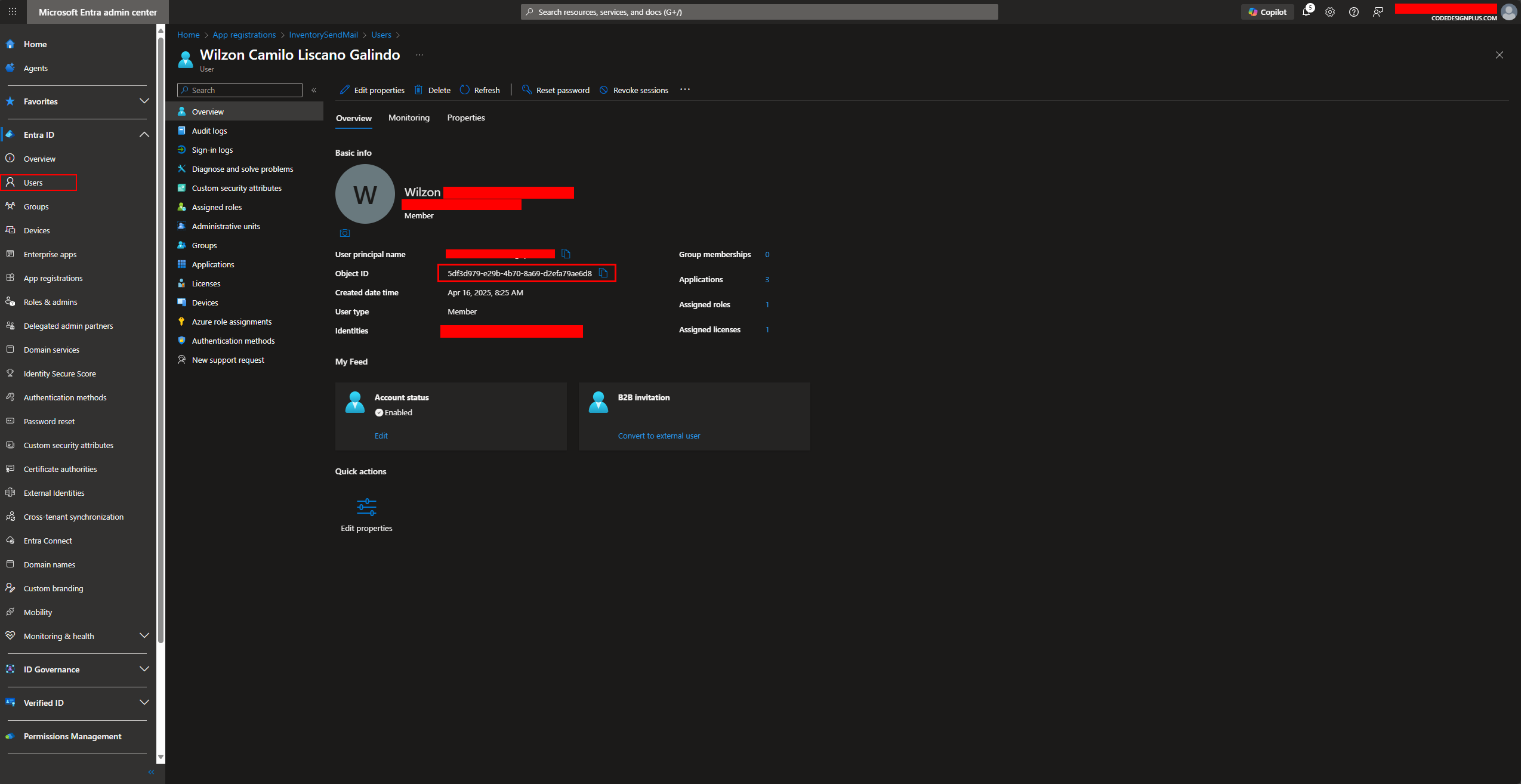The width and height of the screenshot is (1521, 784).
Task: Open Administrative units
Action: 226,226
